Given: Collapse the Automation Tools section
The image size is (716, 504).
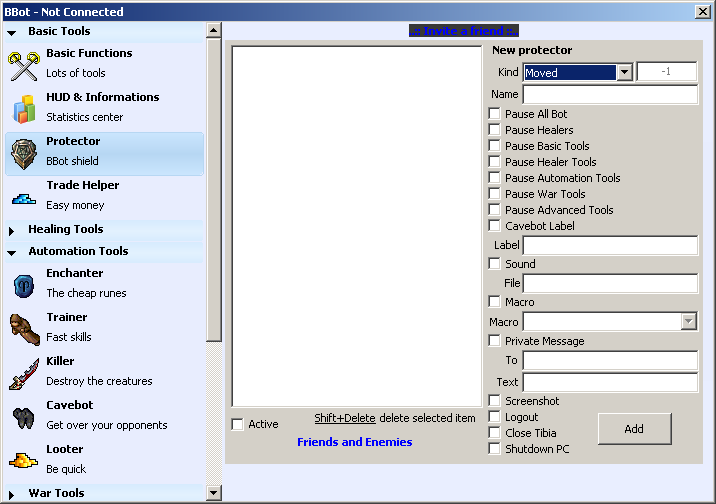Looking at the screenshot, I should 12,252.
